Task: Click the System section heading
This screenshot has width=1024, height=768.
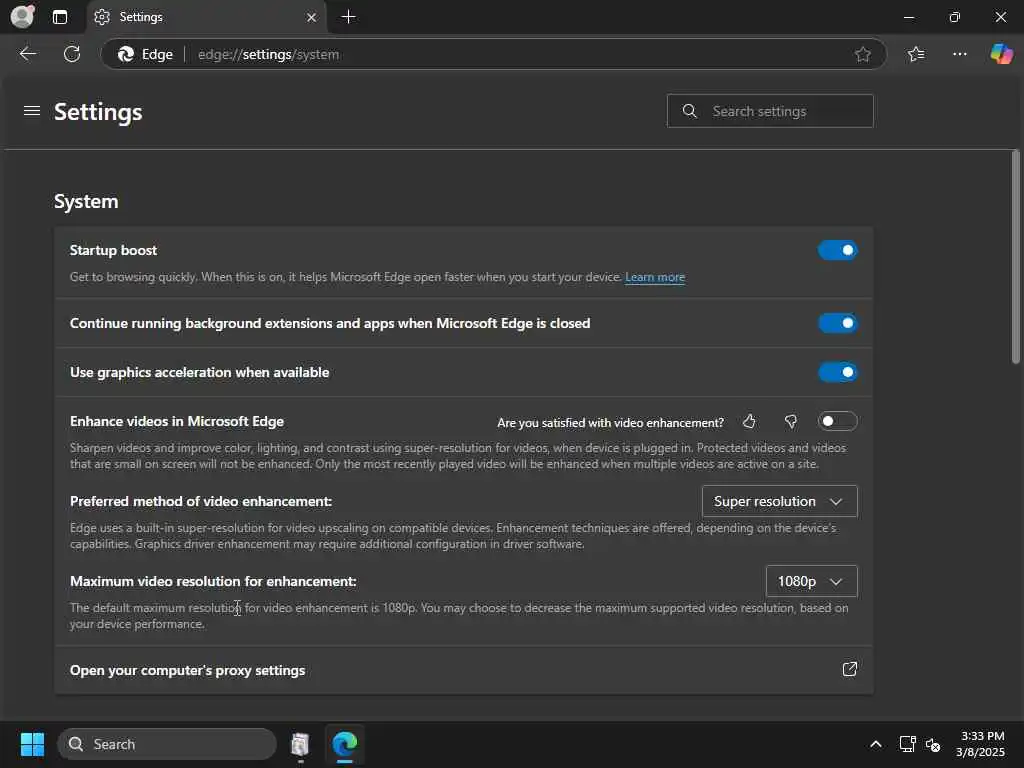Action: (x=86, y=201)
